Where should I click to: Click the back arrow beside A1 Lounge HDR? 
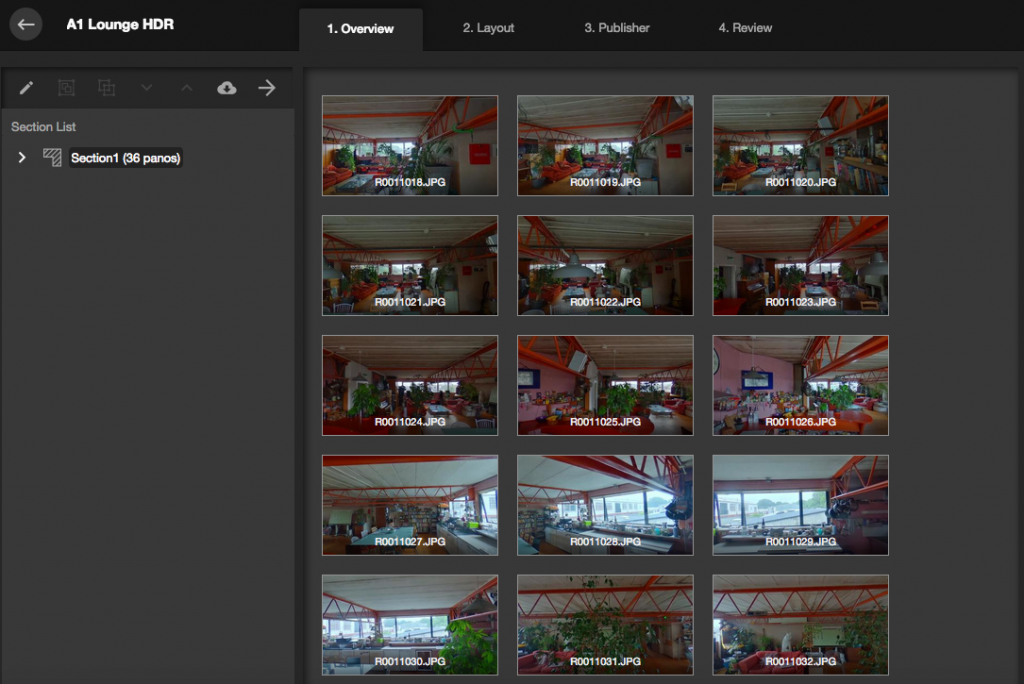pos(26,24)
